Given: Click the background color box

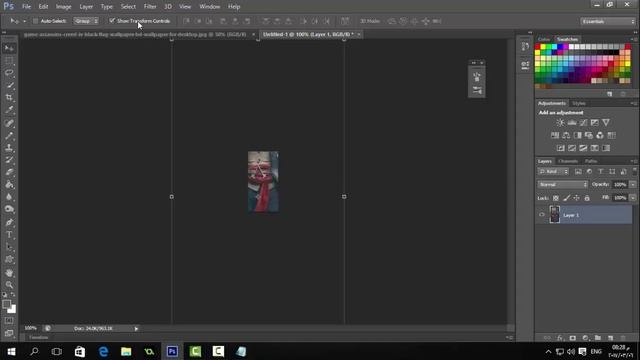Looking at the screenshot, I should pyautogui.click(x=13, y=309).
